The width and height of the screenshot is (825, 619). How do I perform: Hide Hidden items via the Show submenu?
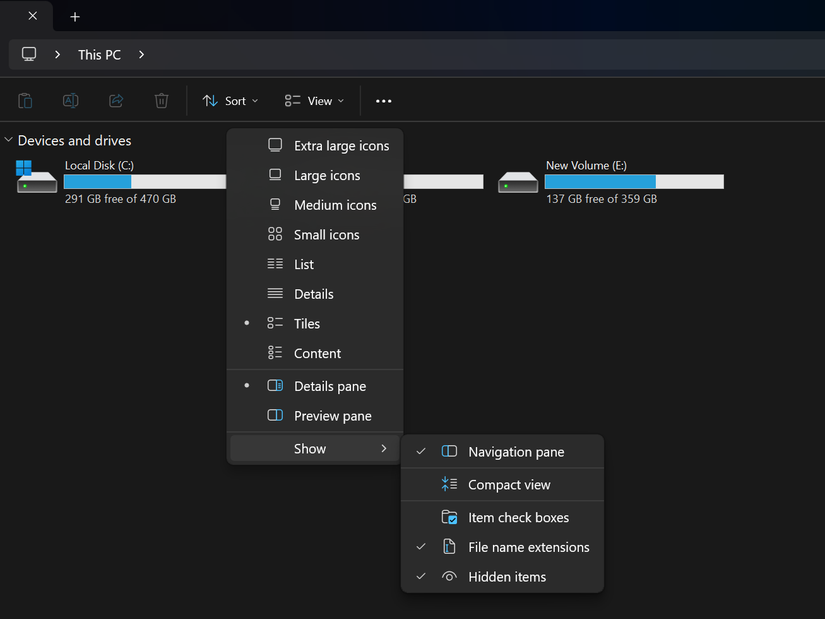pyautogui.click(x=507, y=577)
